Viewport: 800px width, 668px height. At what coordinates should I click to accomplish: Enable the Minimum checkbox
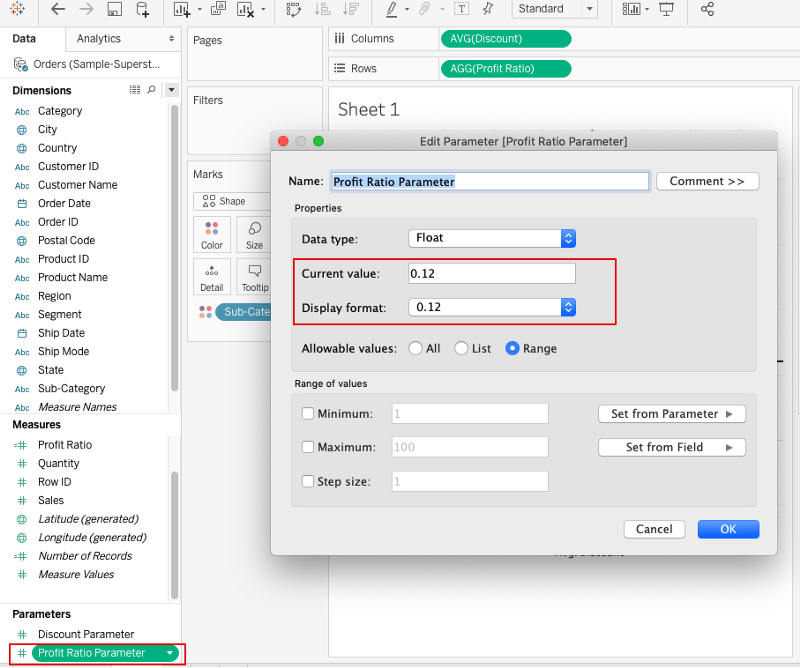pos(308,414)
